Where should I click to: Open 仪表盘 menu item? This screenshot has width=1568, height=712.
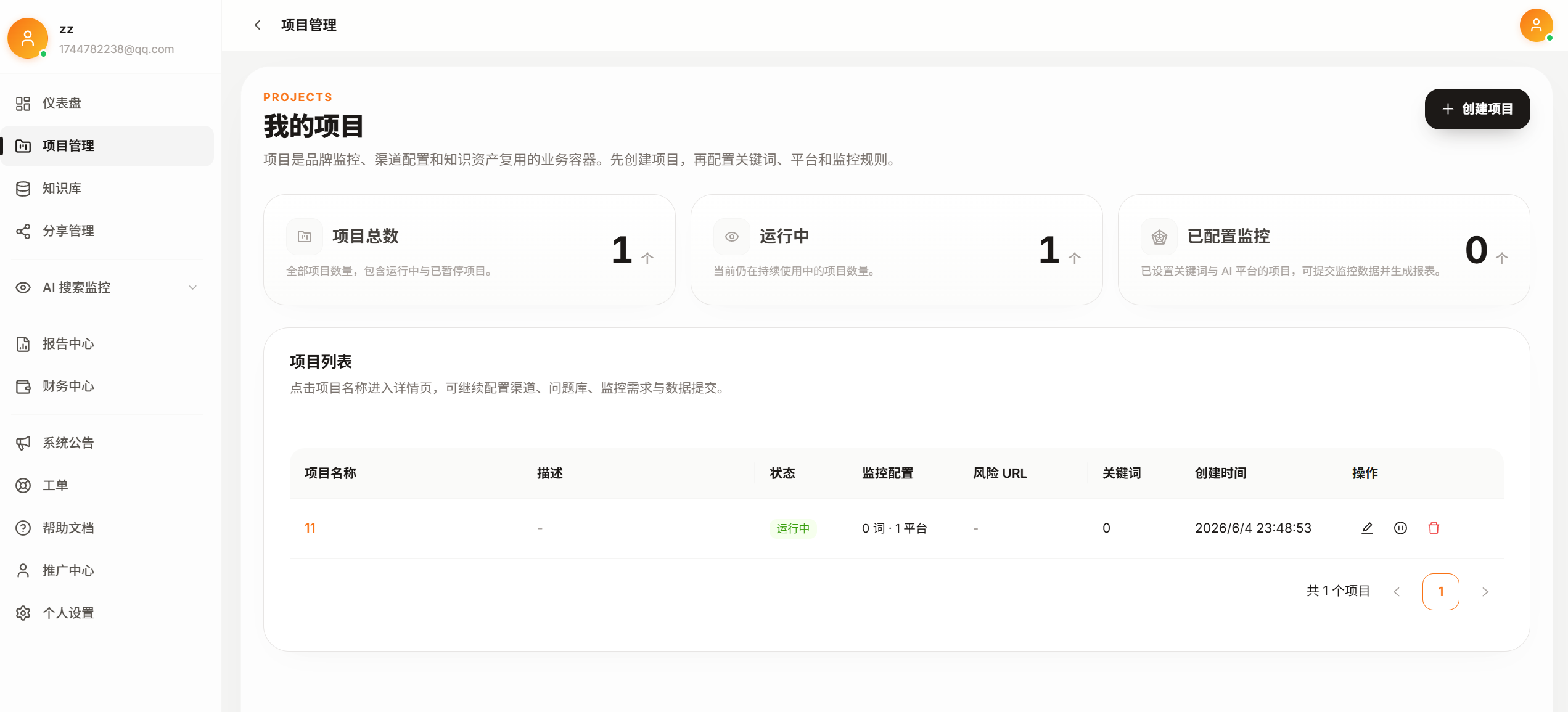(107, 104)
